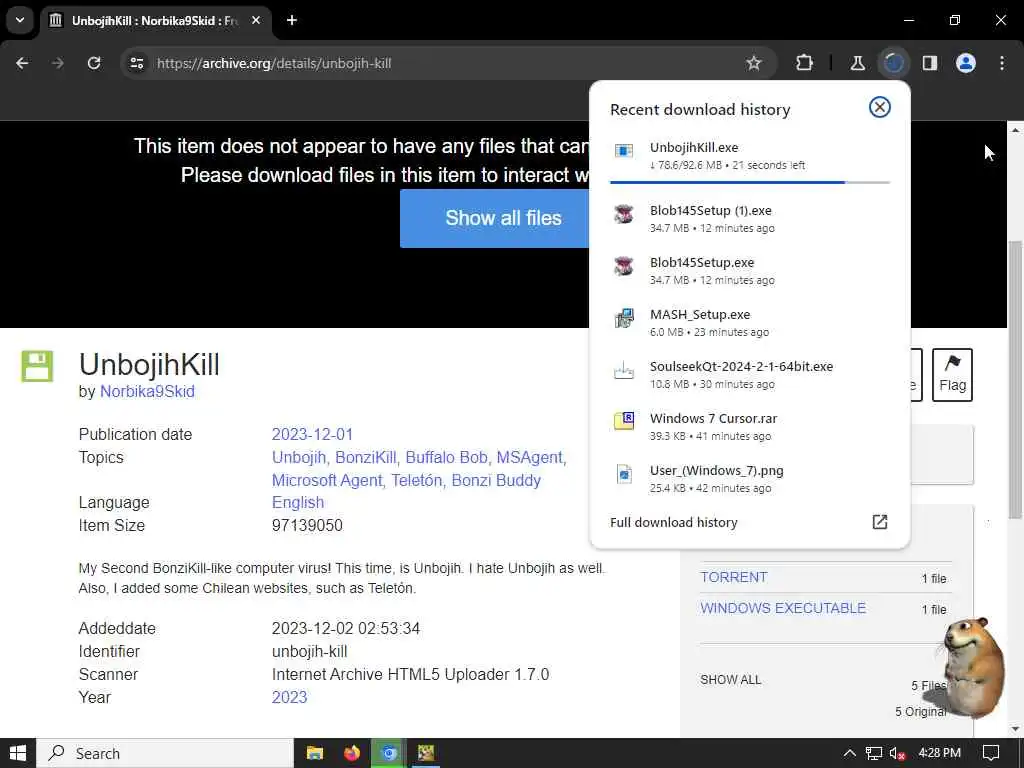This screenshot has width=1024, height=768.
Task: Open the Microsoft Agent topic link
Action: coord(327,480)
